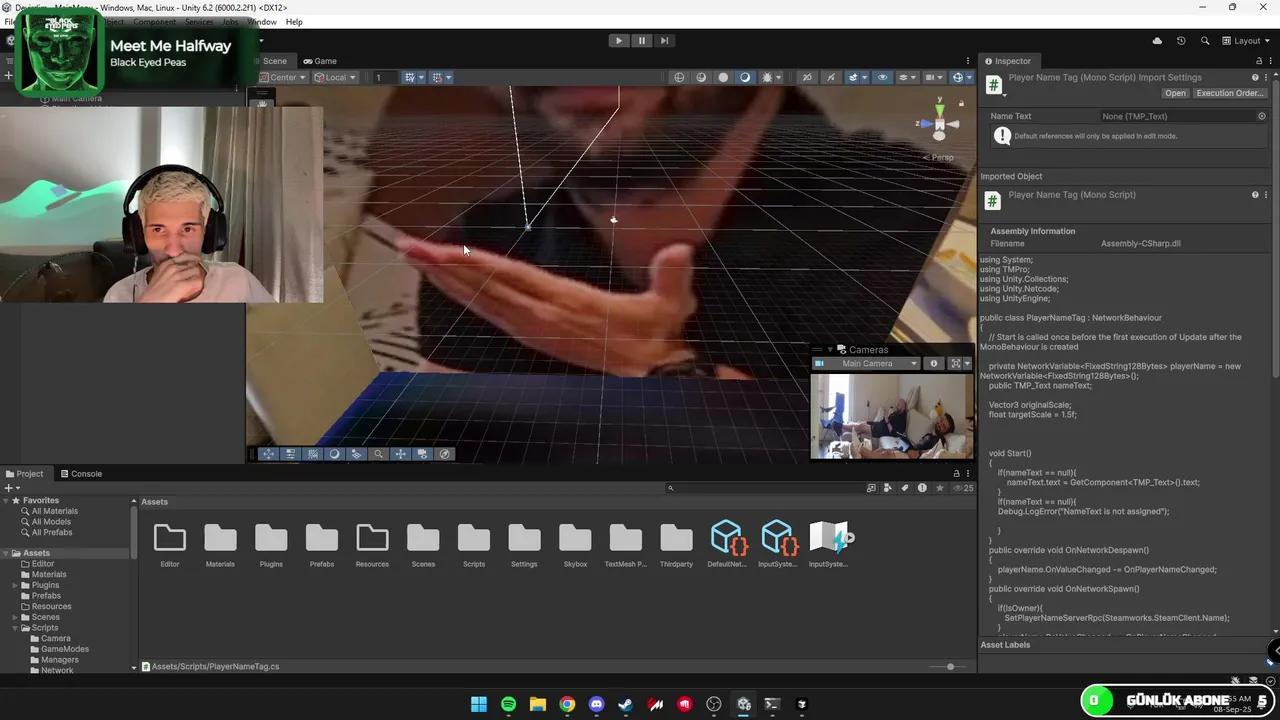The image size is (1280, 720).
Task: Click the Open button in Inspector
Action: click(1175, 93)
